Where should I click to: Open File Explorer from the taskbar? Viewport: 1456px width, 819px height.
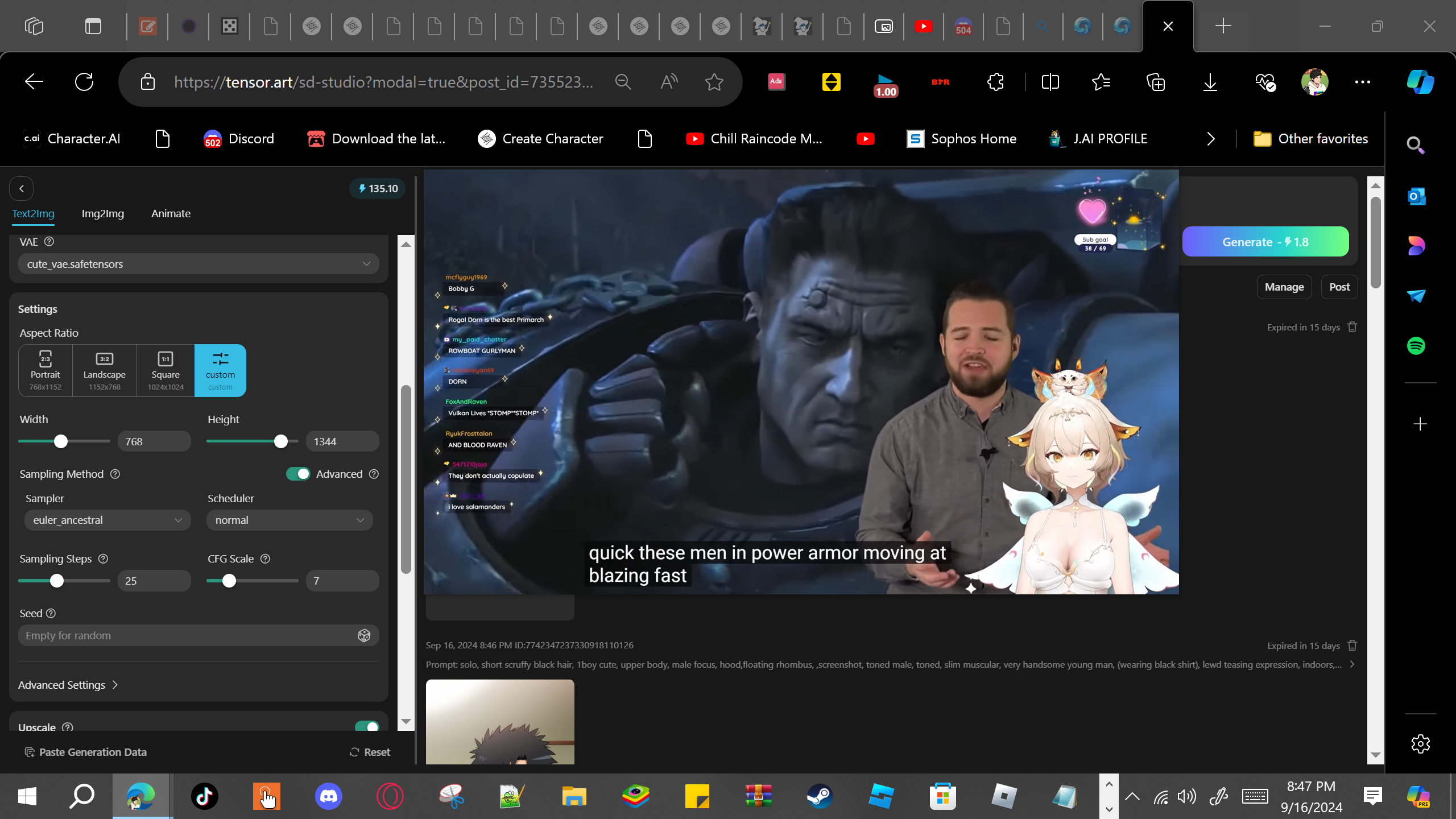[x=574, y=796]
